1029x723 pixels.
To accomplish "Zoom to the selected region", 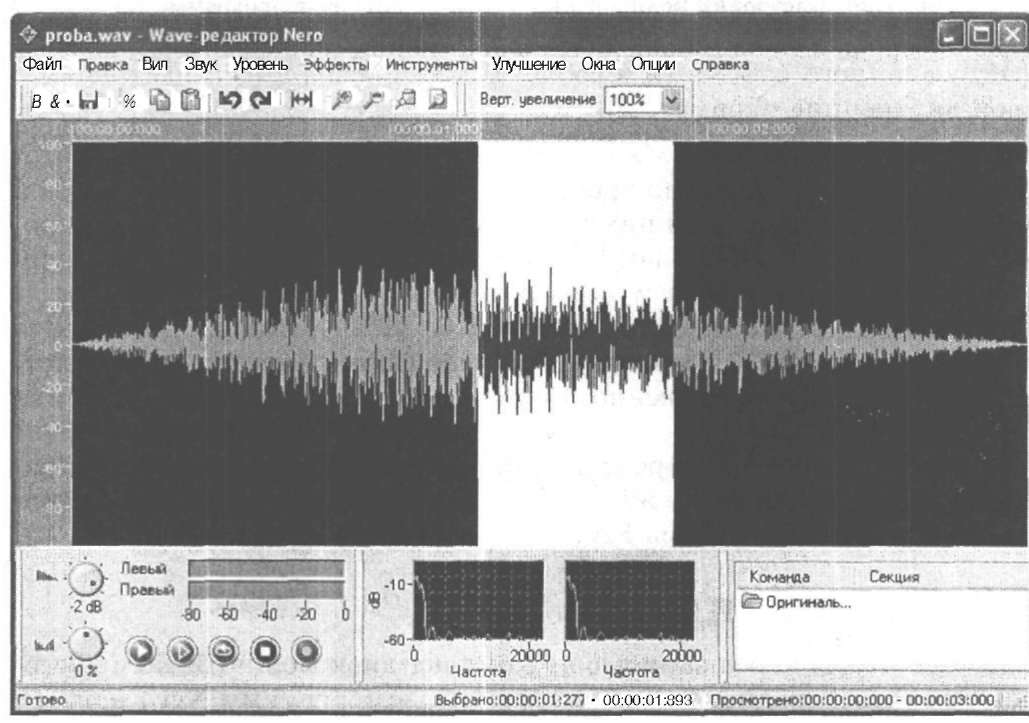I will pos(406,100).
